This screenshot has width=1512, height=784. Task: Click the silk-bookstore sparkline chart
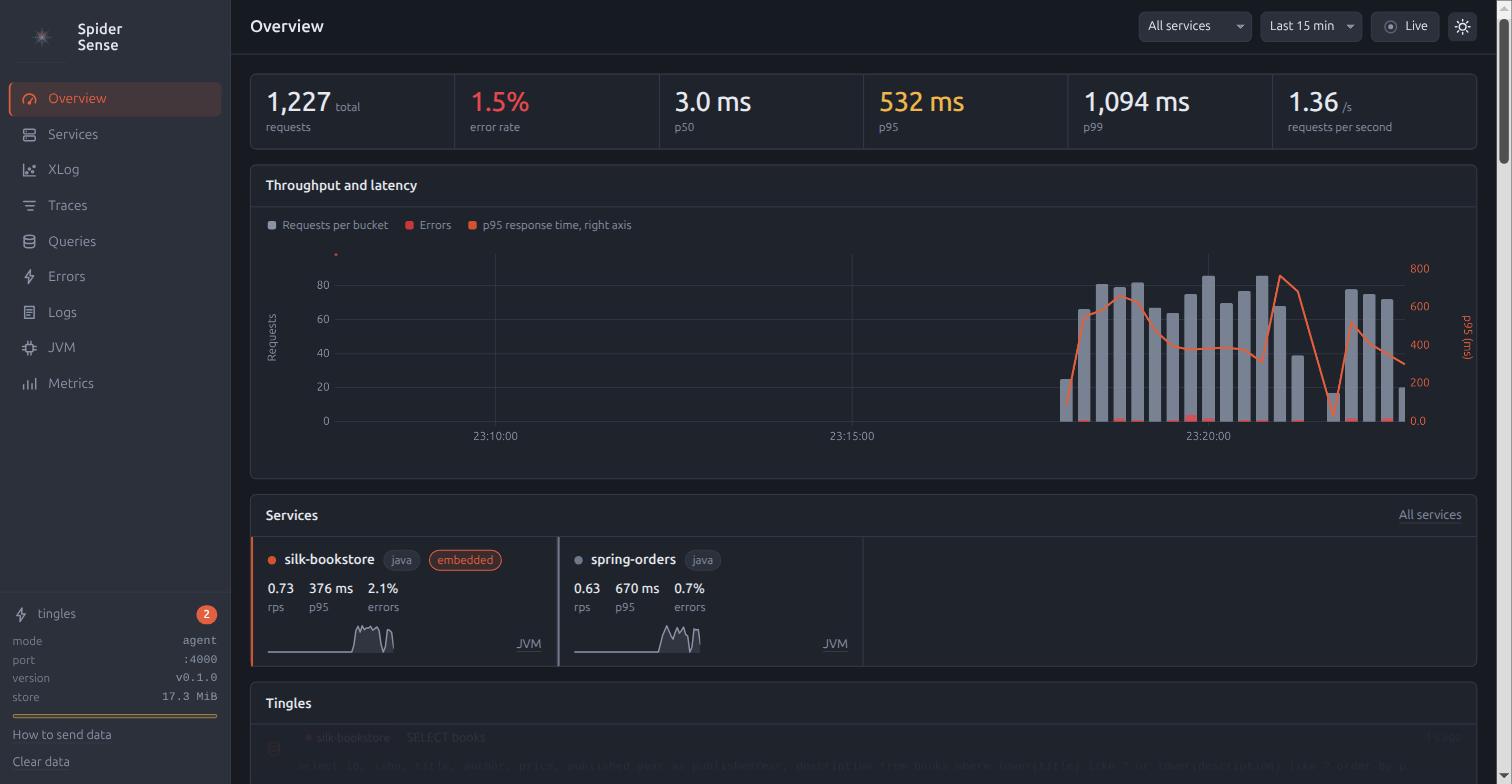pos(331,639)
